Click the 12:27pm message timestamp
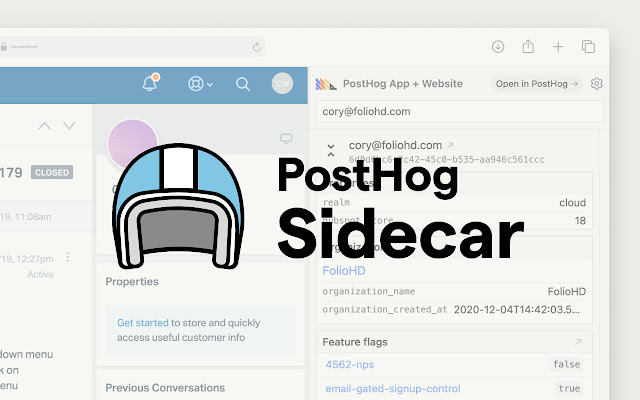 tap(27, 259)
